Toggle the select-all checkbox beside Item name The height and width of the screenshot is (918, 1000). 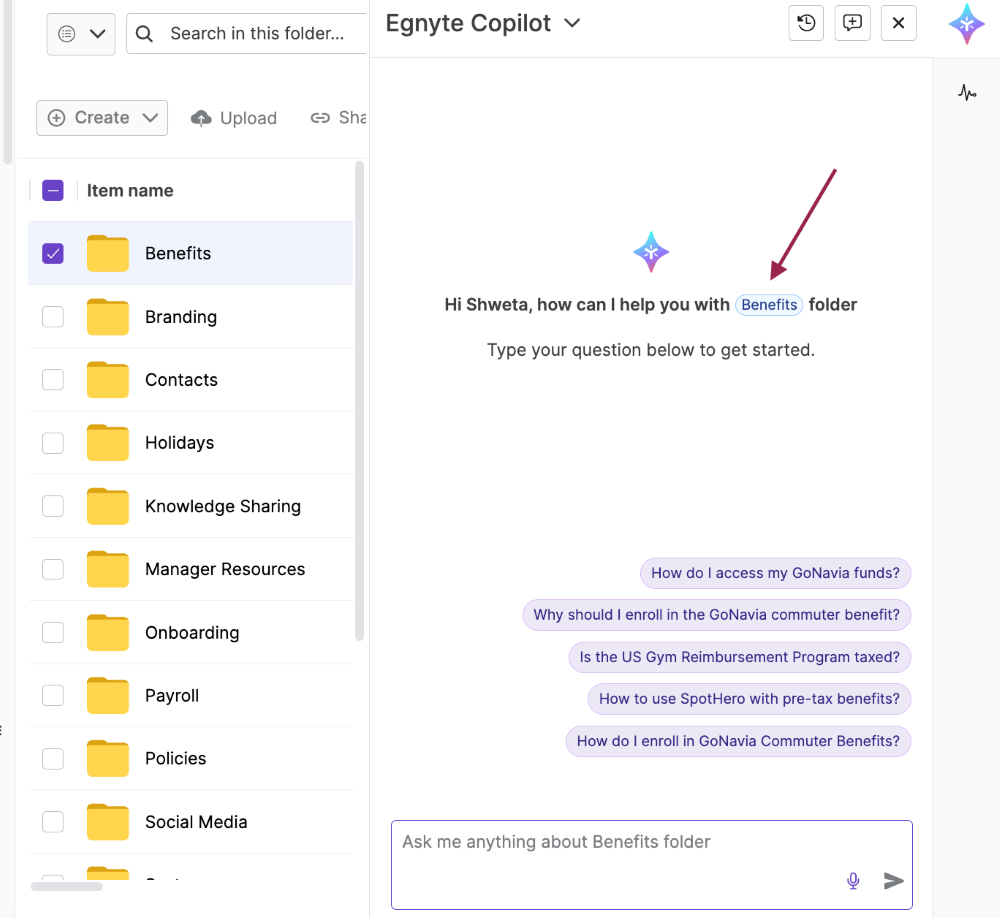(53, 190)
